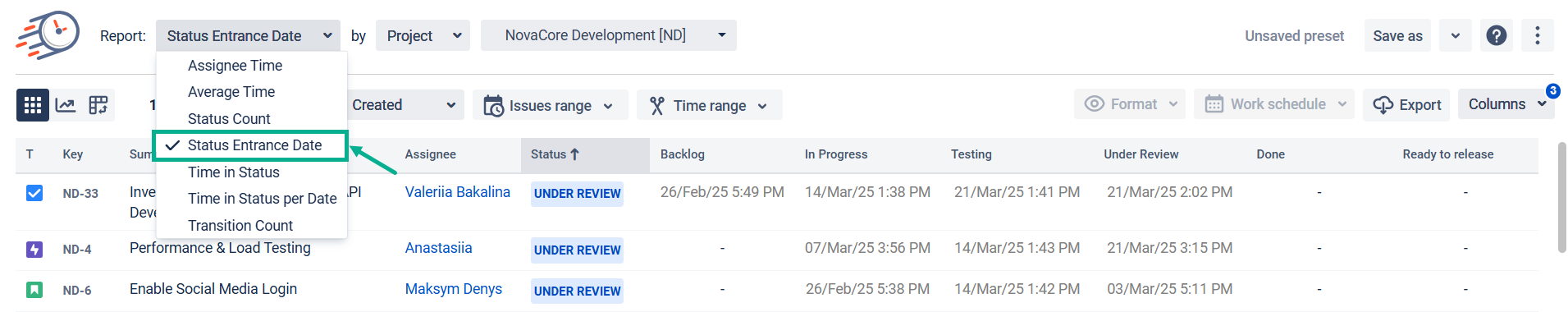This screenshot has height=312, width=1568.
Task: Open the three-dot more options menu
Action: pyautogui.click(x=1538, y=35)
